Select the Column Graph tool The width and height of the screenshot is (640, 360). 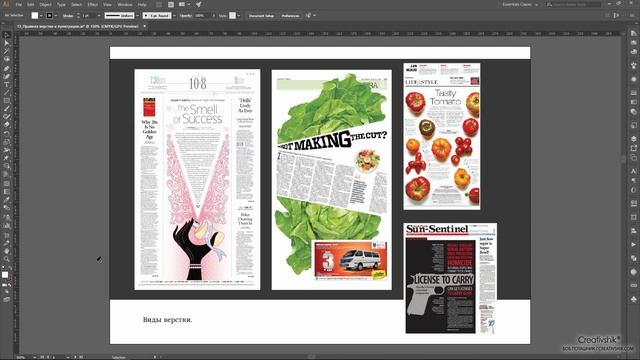pyautogui.click(x=7, y=225)
